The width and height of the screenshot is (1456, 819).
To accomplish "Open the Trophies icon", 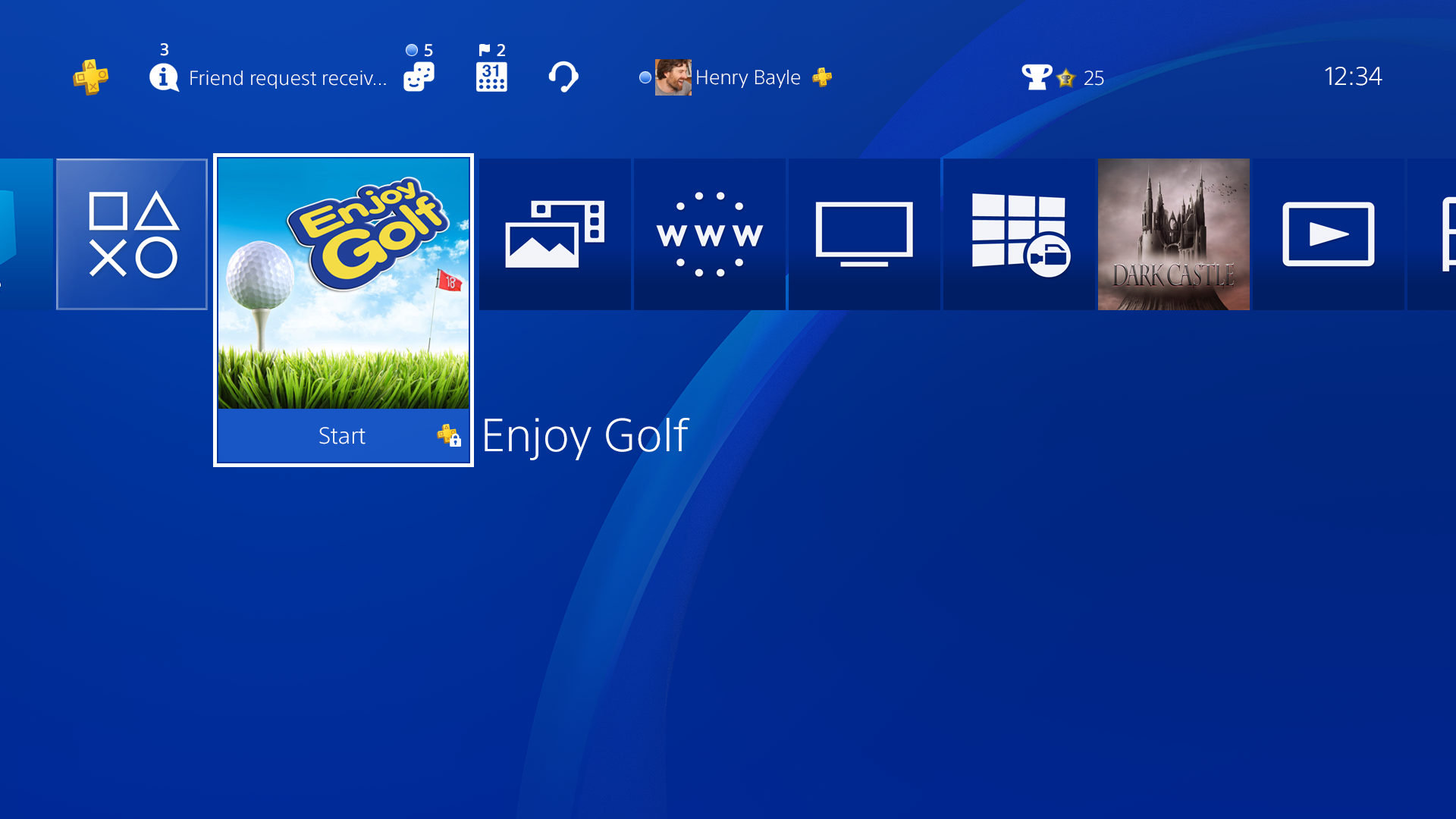I will 1037,77.
